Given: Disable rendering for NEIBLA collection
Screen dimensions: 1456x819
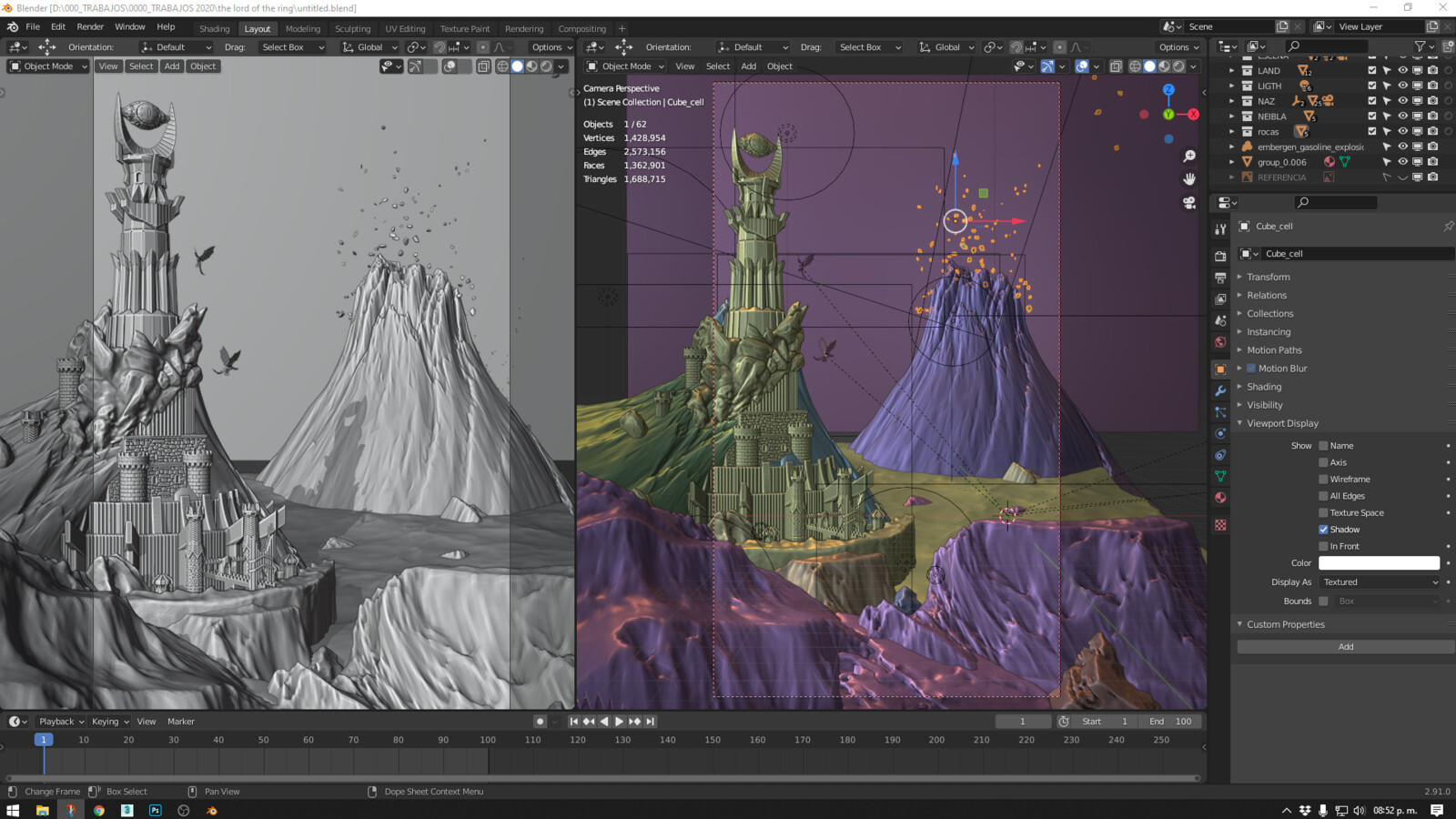Looking at the screenshot, I should pyautogui.click(x=1432, y=116).
